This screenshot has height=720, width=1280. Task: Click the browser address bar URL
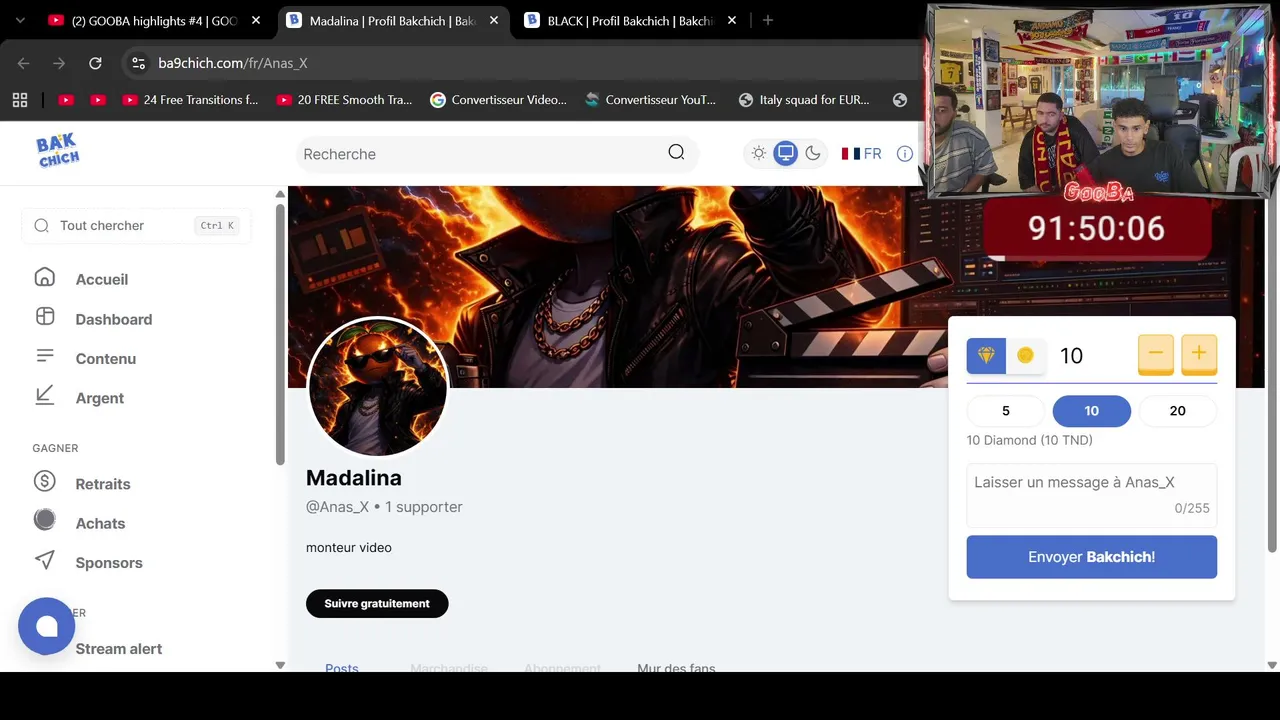(x=233, y=63)
